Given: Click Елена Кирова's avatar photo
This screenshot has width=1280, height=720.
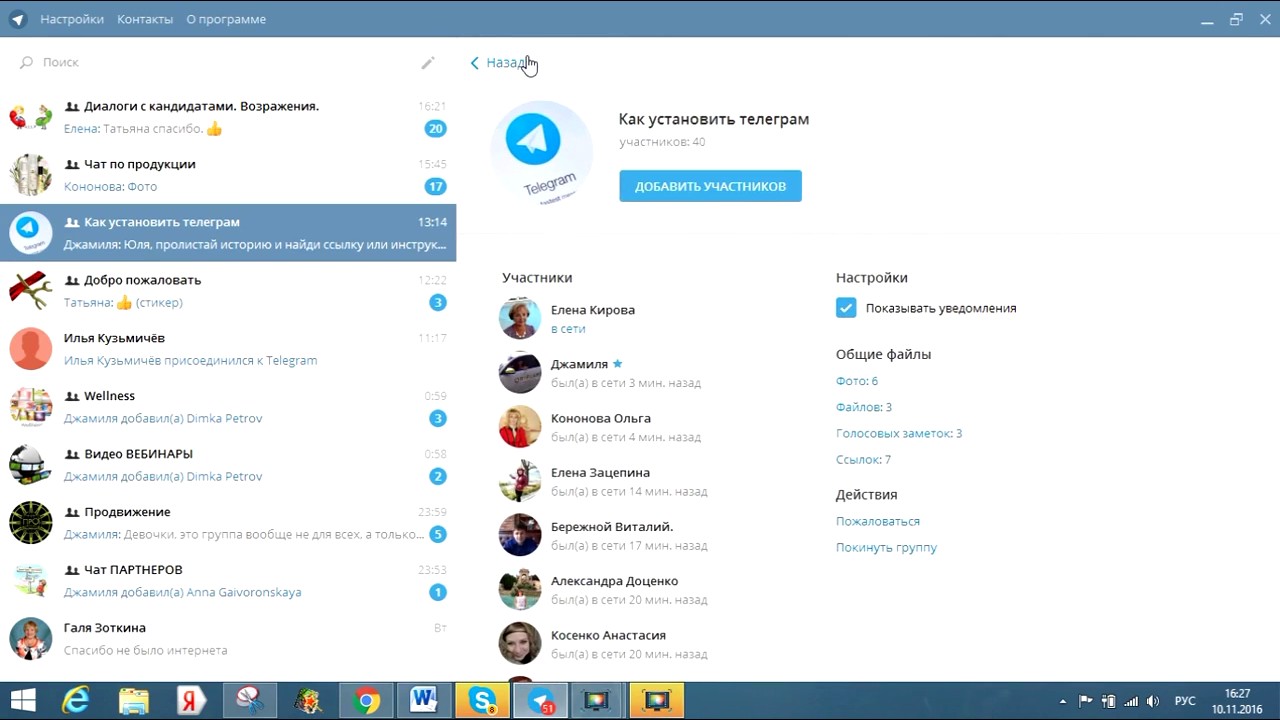Looking at the screenshot, I should pyautogui.click(x=520, y=319).
